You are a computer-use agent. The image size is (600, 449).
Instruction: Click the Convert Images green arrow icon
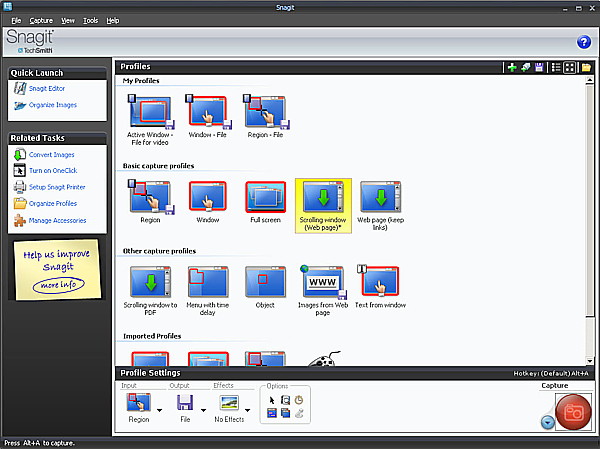pos(20,155)
